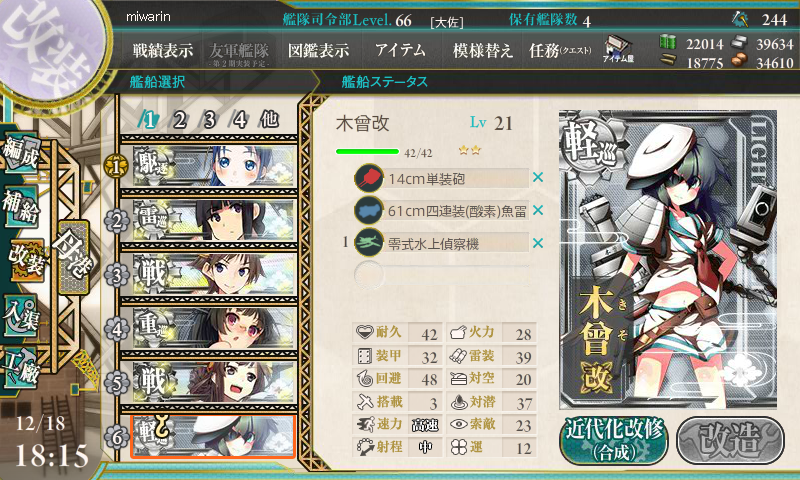Open the 任務(クエスト) quest menu
This screenshot has width=800, height=480.
(x=560, y=50)
